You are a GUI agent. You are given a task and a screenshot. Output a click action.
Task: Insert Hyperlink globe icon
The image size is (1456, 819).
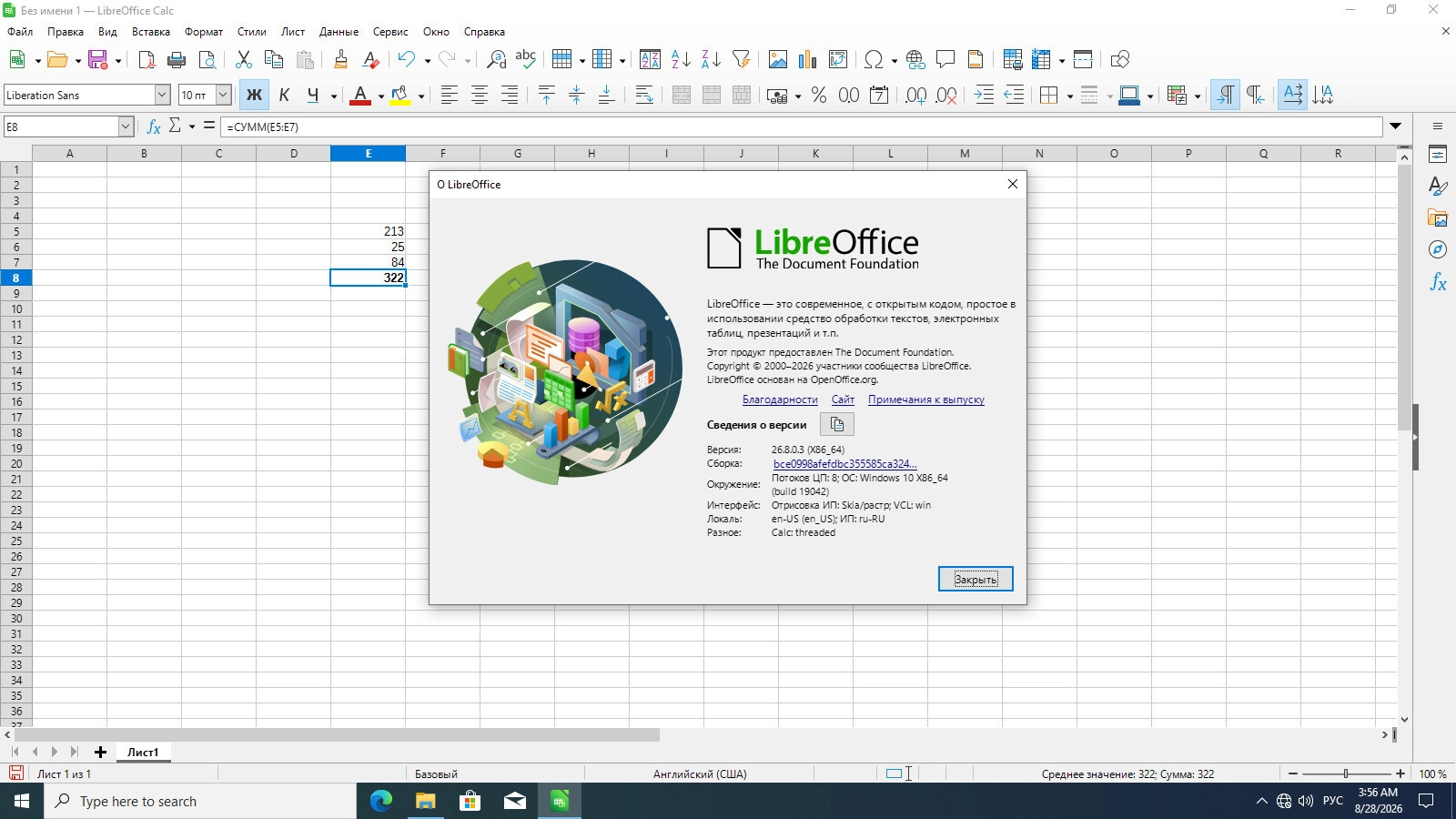(x=915, y=60)
